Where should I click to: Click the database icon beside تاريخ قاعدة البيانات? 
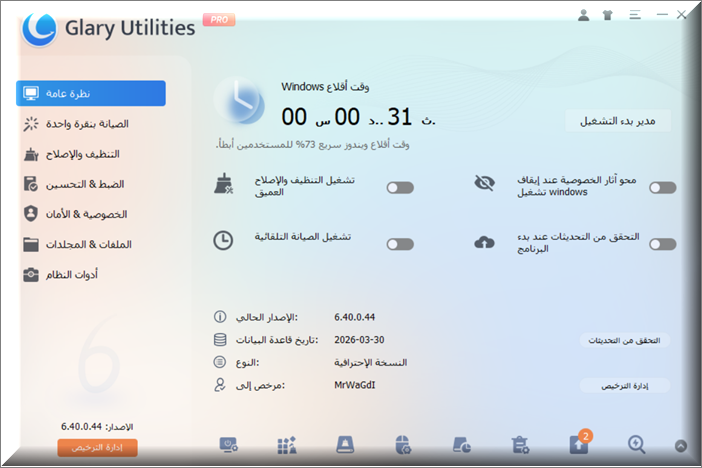pos(220,339)
